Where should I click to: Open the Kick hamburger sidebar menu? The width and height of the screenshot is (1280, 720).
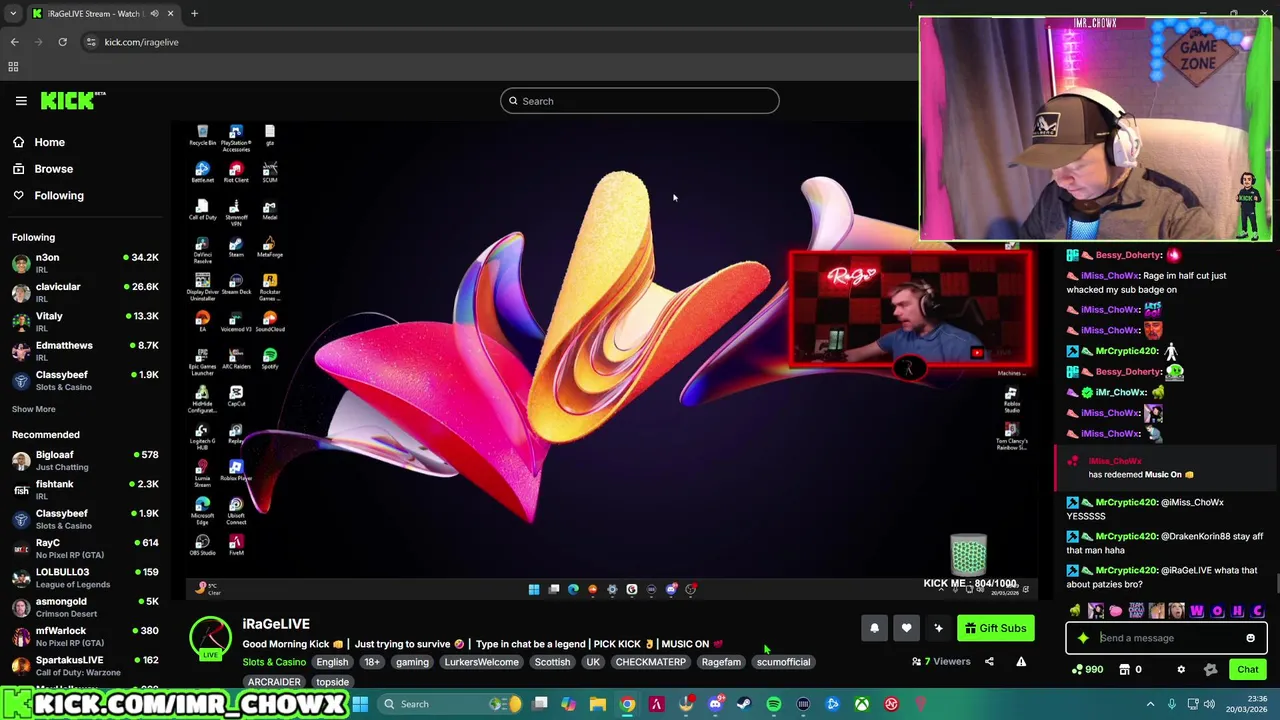(x=21, y=100)
